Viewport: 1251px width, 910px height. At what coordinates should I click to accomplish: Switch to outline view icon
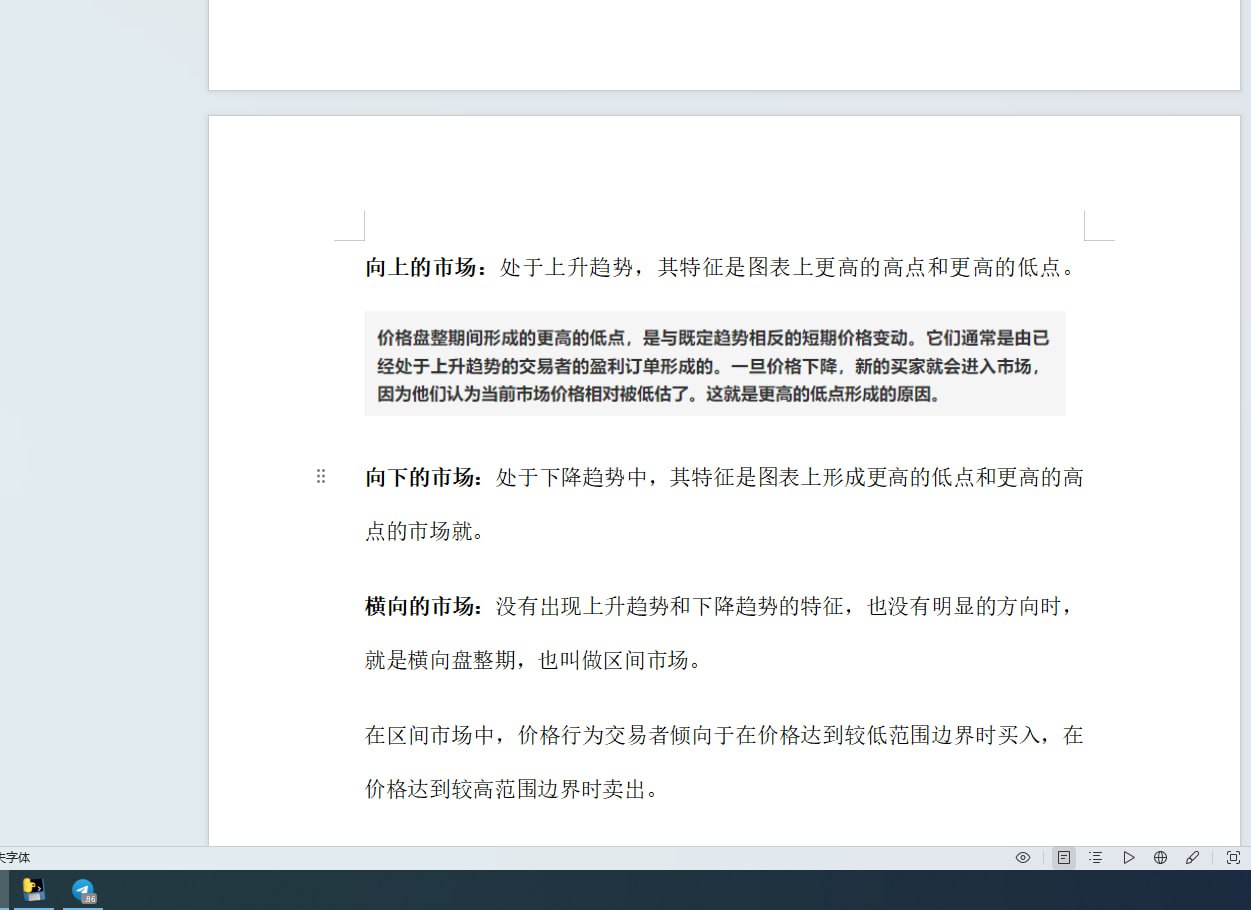pyautogui.click(x=1096, y=858)
